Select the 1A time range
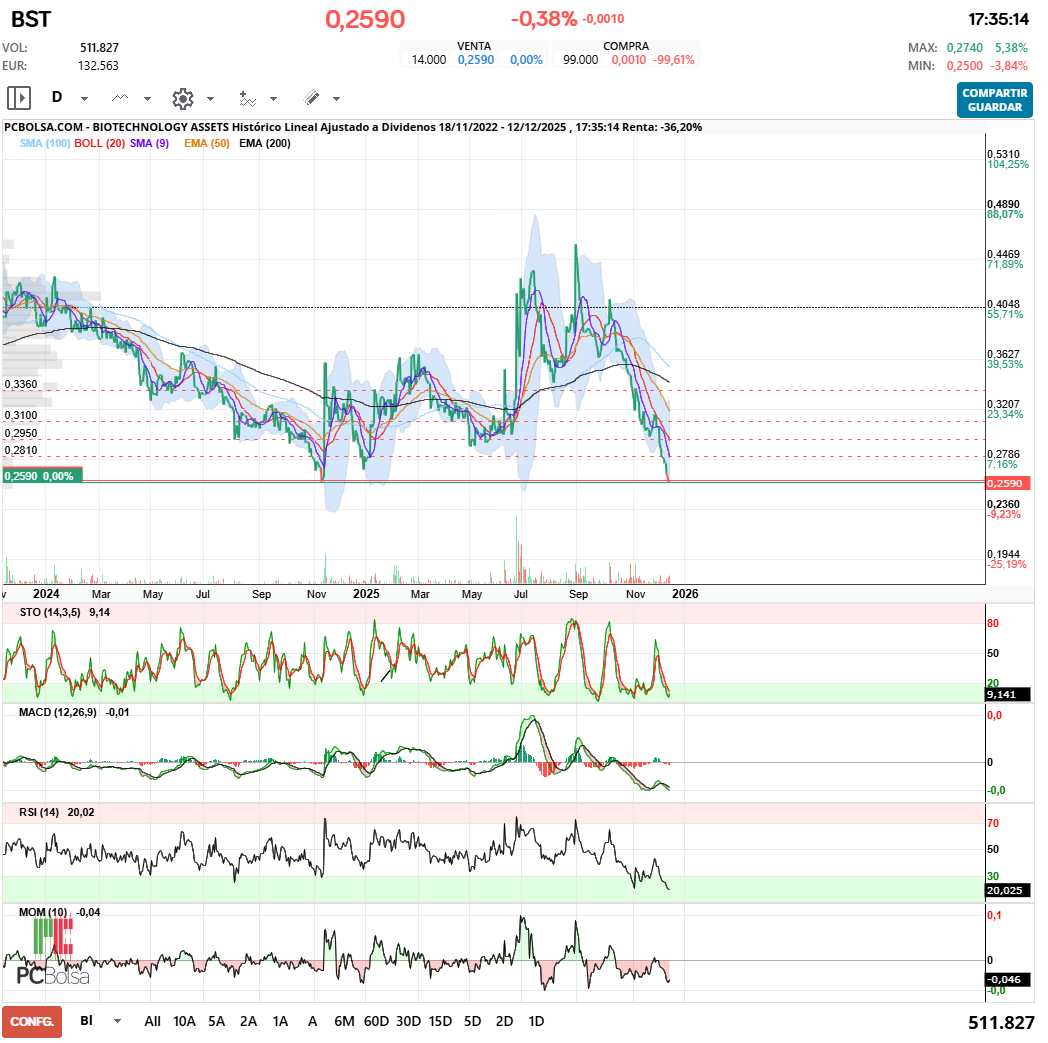1048x1043 pixels. click(280, 1021)
